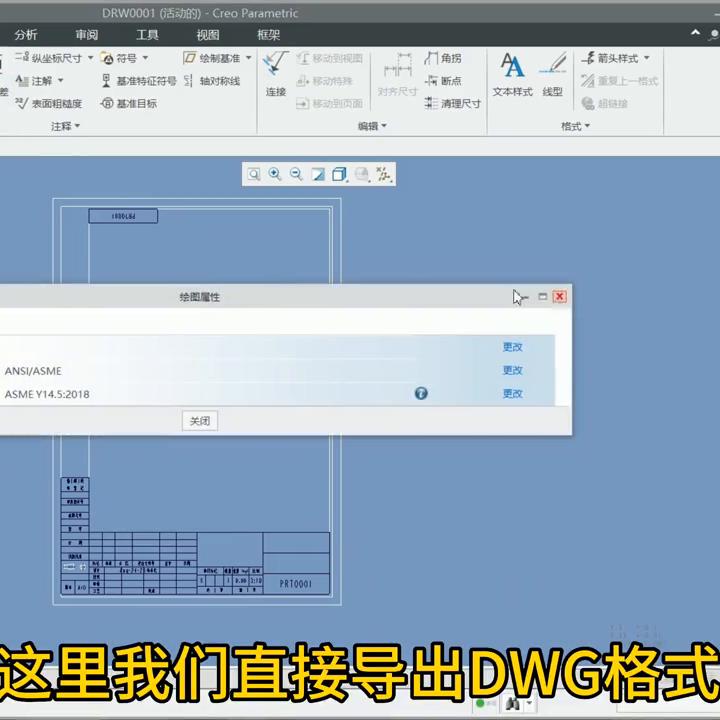
Task: Click the 清理尺寸 tool
Action: (x=453, y=104)
